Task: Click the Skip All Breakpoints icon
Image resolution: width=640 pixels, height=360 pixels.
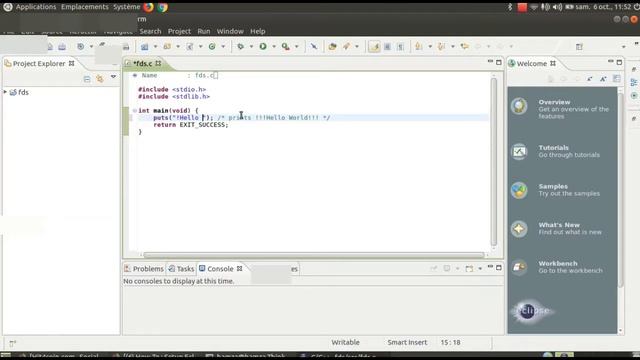Action: click(313, 47)
